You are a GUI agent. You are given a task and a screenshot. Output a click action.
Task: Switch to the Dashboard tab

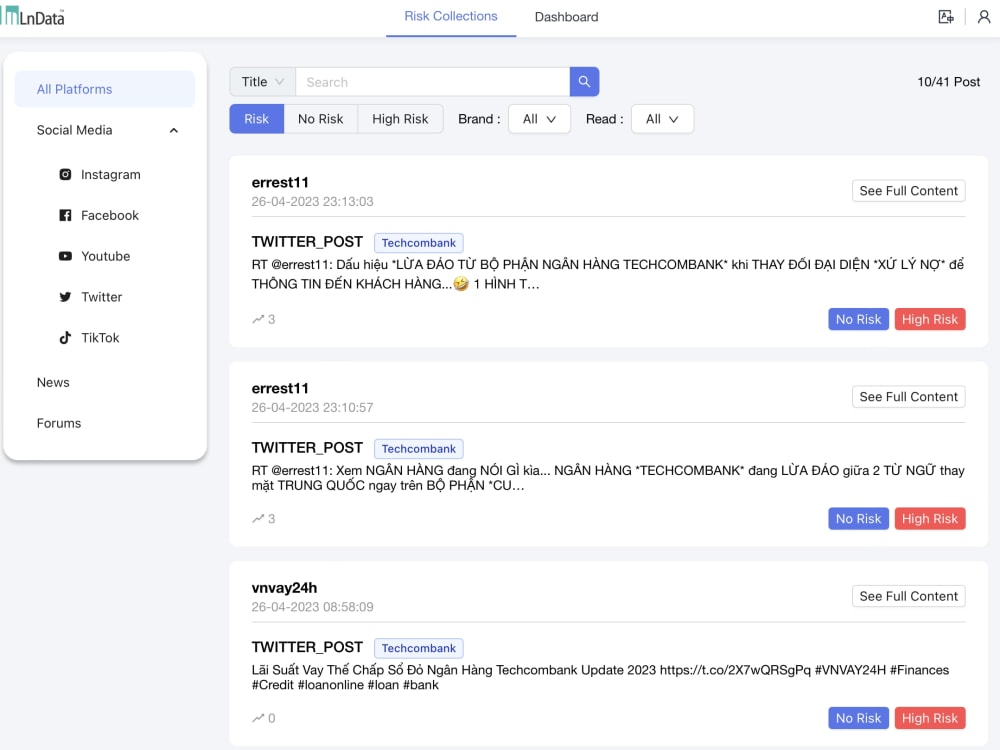point(566,17)
